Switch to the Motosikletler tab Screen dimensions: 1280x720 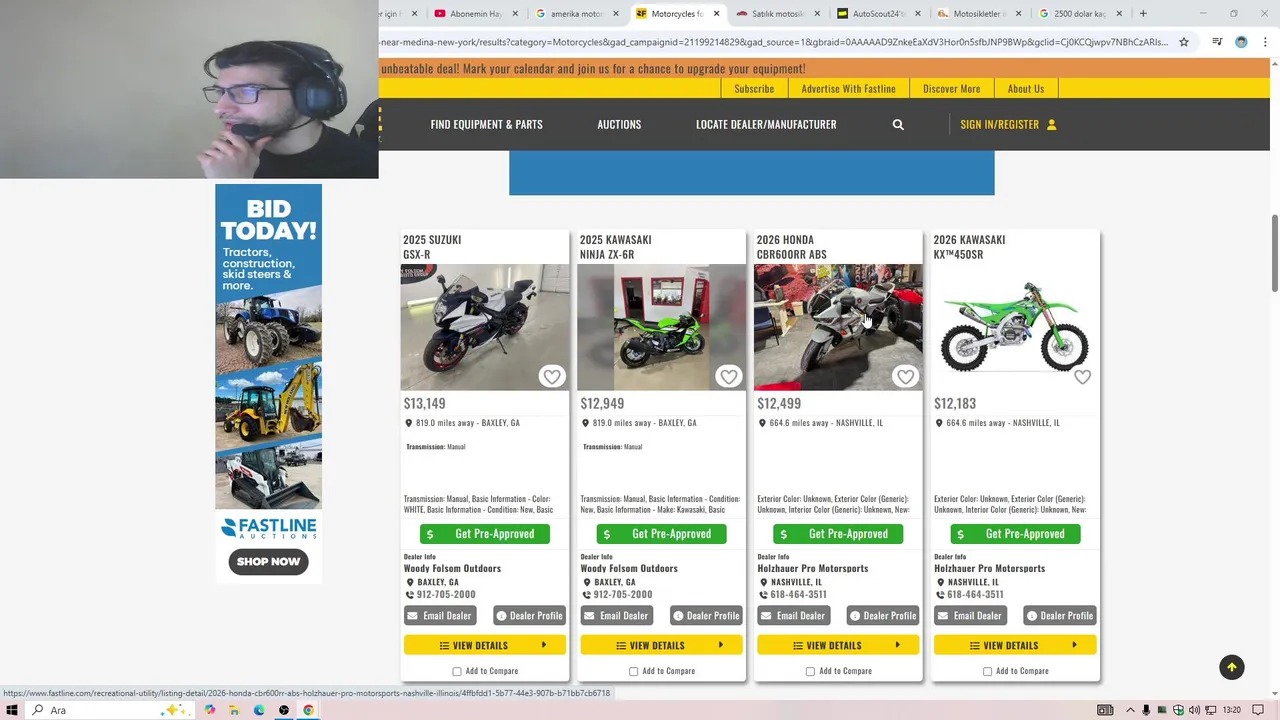(x=979, y=14)
